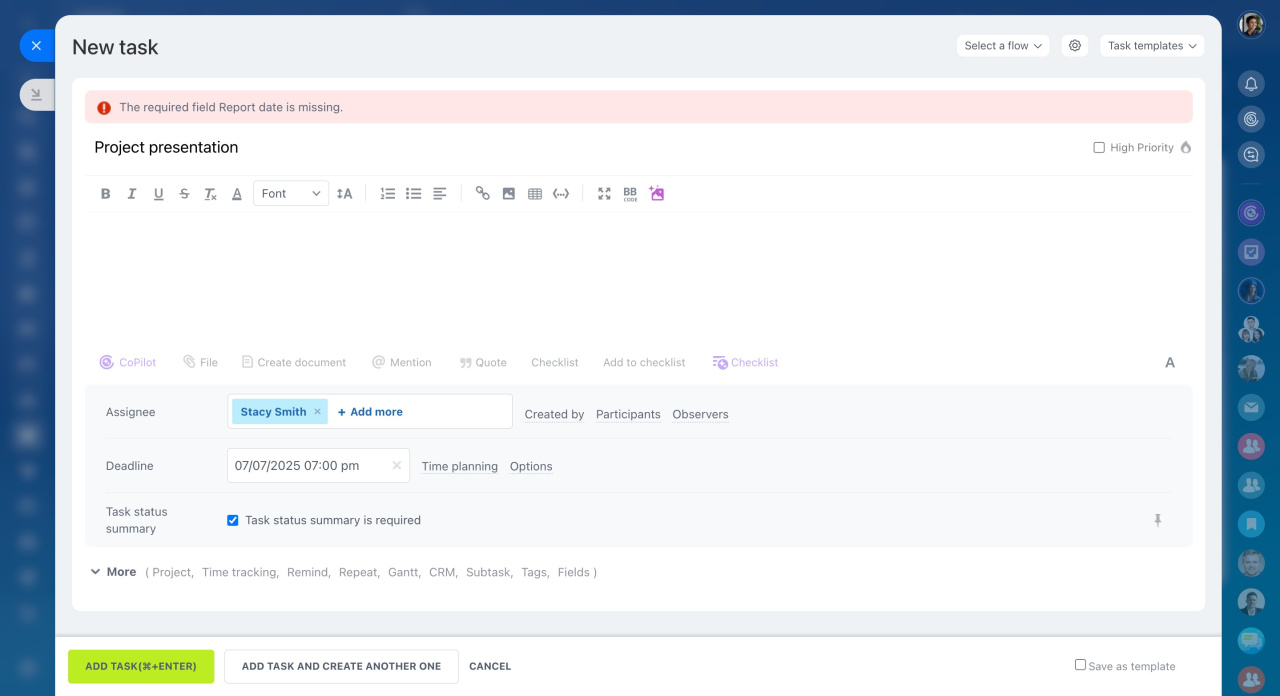This screenshot has height=696, width=1280.
Task: Open the chat bubble icon in sidebar
Action: 1251,154
